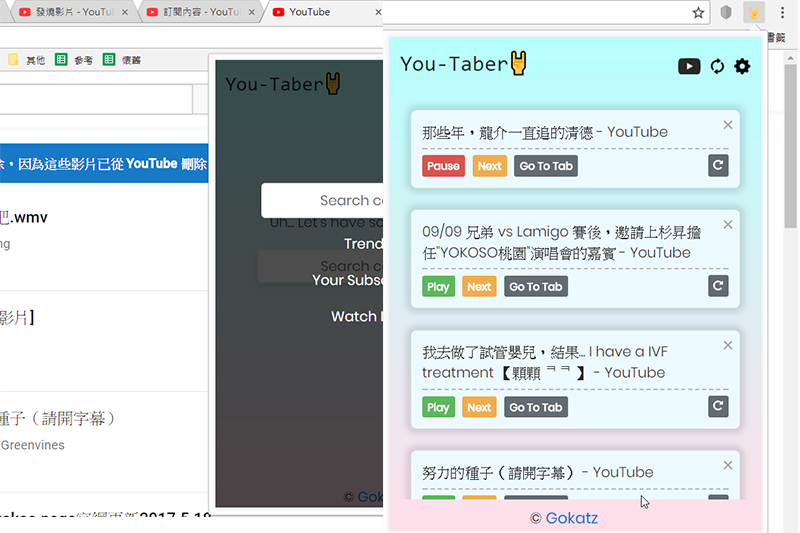Open the Gokatz link in popup footer
This screenshot has width=800, height=533.
pos(571,518)
